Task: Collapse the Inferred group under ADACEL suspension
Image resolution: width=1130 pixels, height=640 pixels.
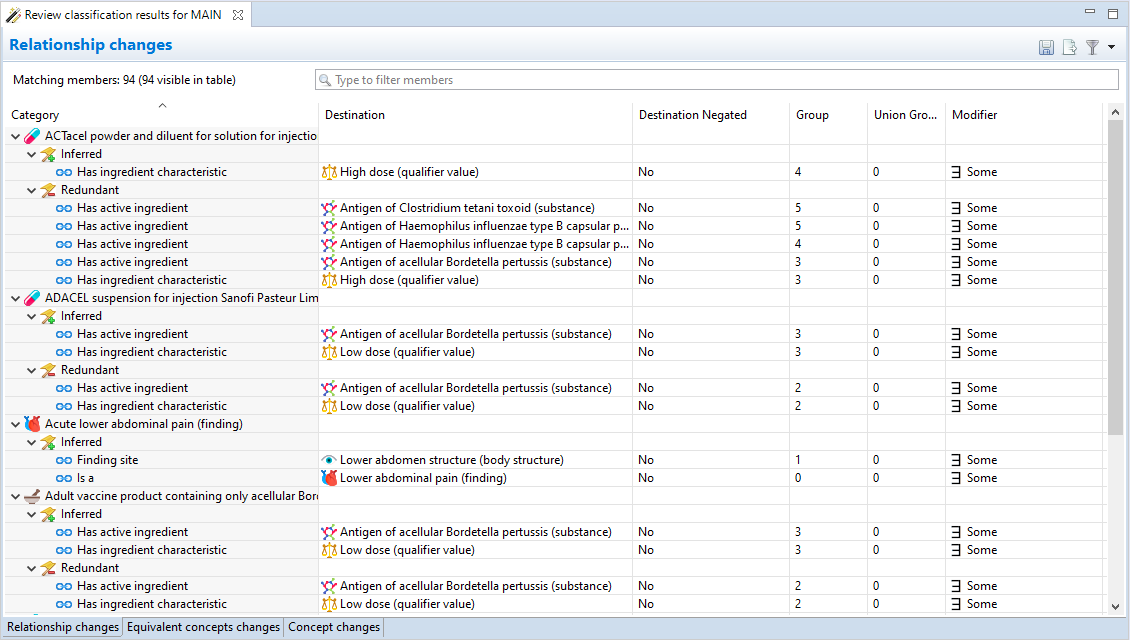Action: point(31,316)
